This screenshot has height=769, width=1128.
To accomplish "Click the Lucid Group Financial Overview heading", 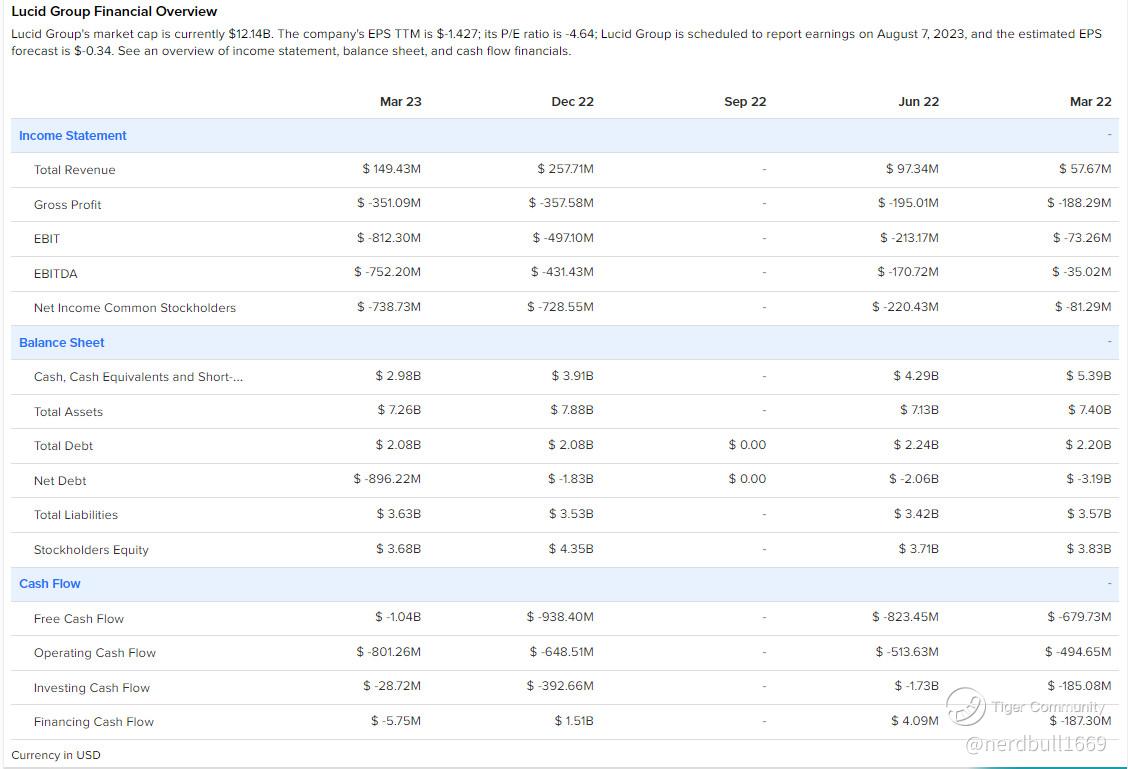I will click(x=114, y=12).
